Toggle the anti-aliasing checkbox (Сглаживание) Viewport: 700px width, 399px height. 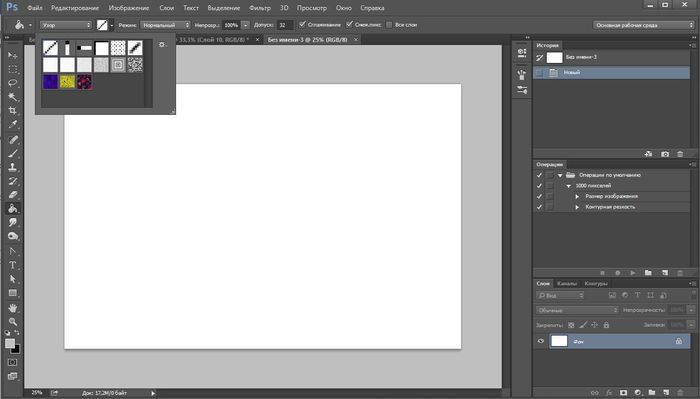(x=302, y=25)
